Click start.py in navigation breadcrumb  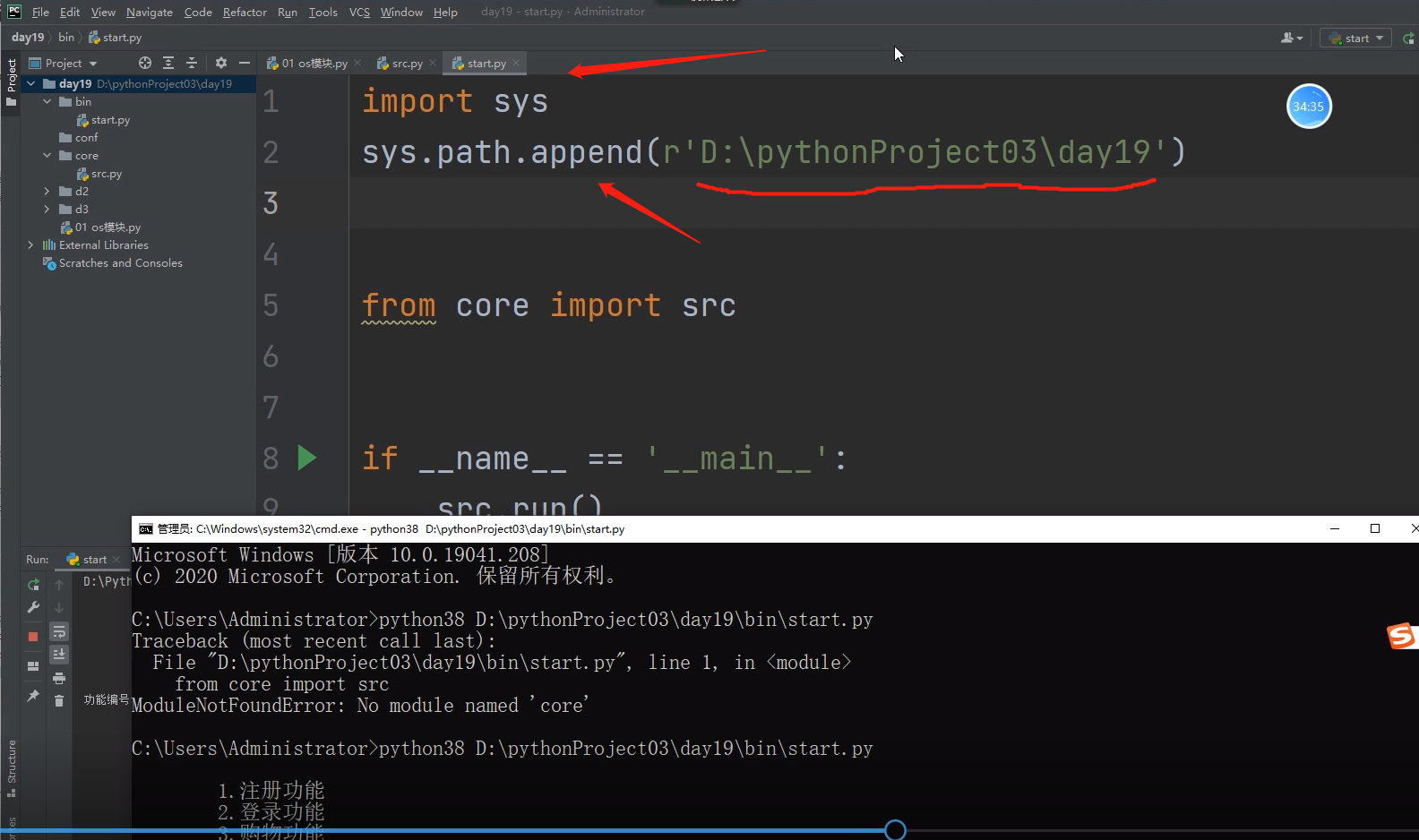(115, 37)
